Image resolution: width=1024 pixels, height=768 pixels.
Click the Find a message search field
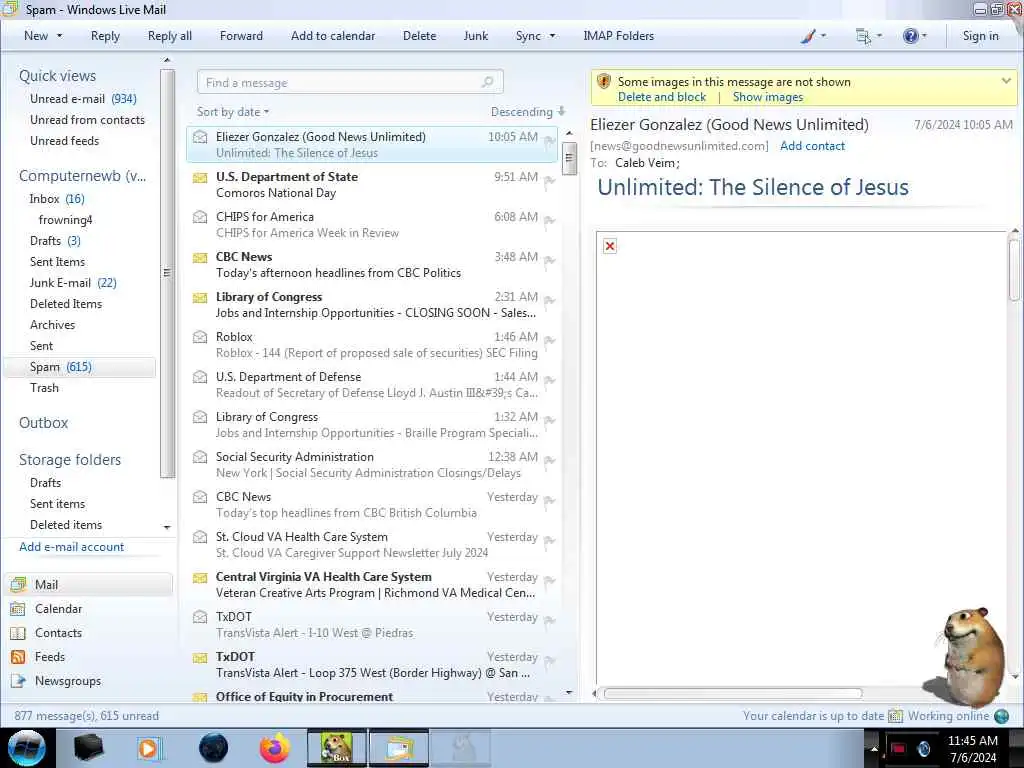350,82
